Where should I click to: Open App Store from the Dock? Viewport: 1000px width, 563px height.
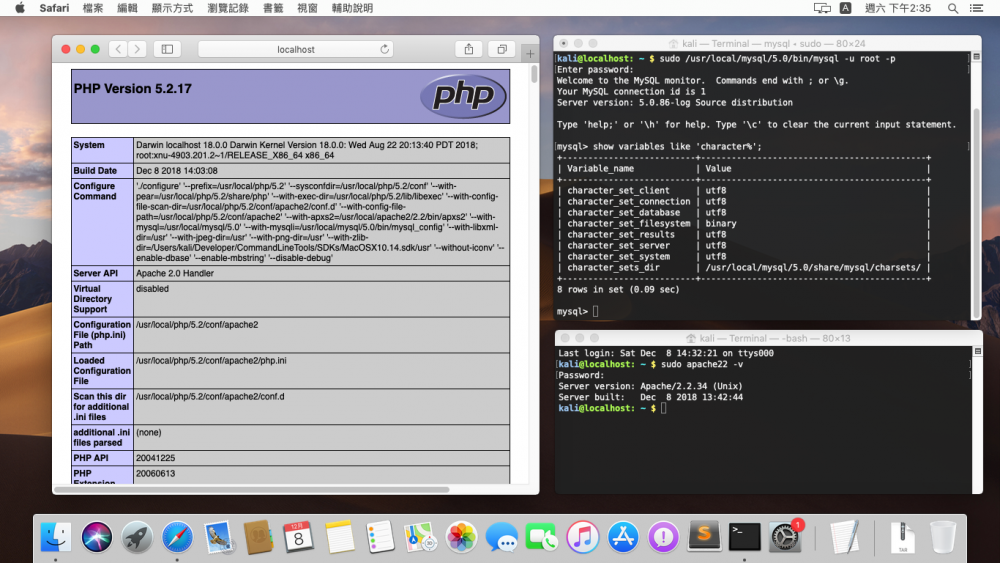tap(623, 537)
